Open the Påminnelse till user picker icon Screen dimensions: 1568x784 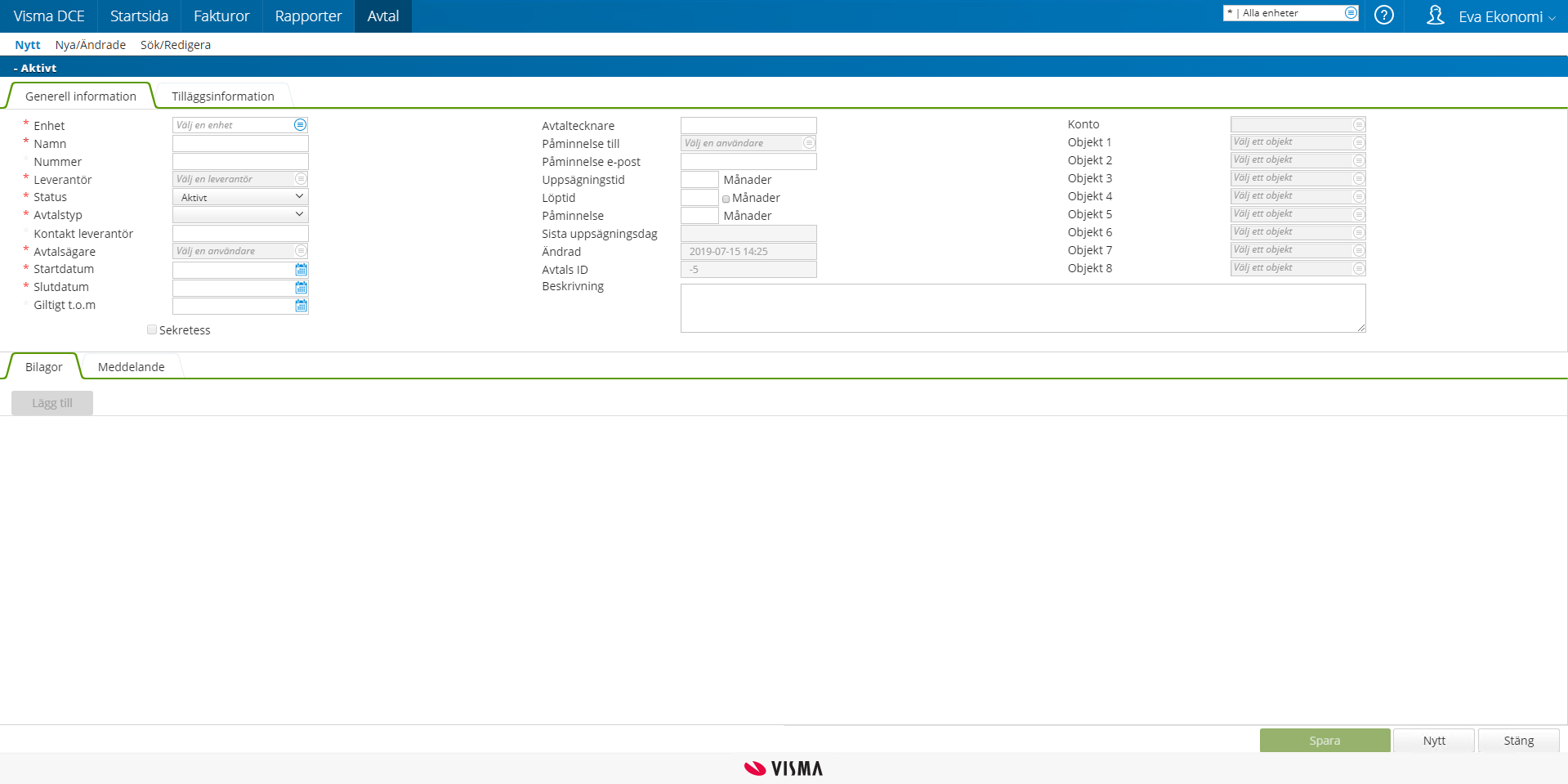(809, 142)
